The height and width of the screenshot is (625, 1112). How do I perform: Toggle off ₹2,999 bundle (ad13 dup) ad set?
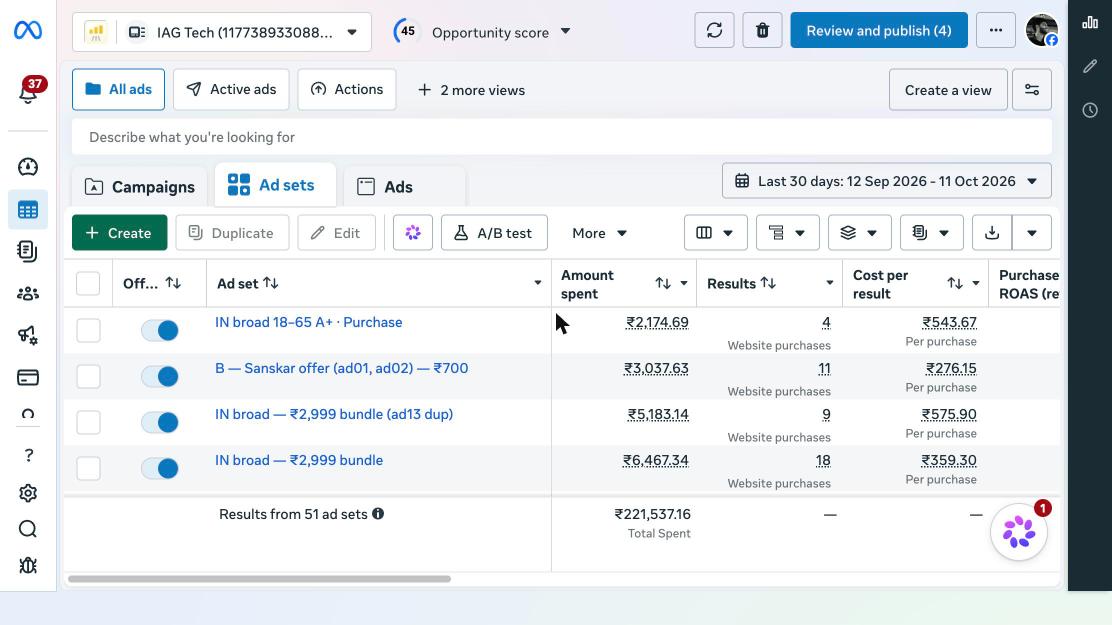160,422
